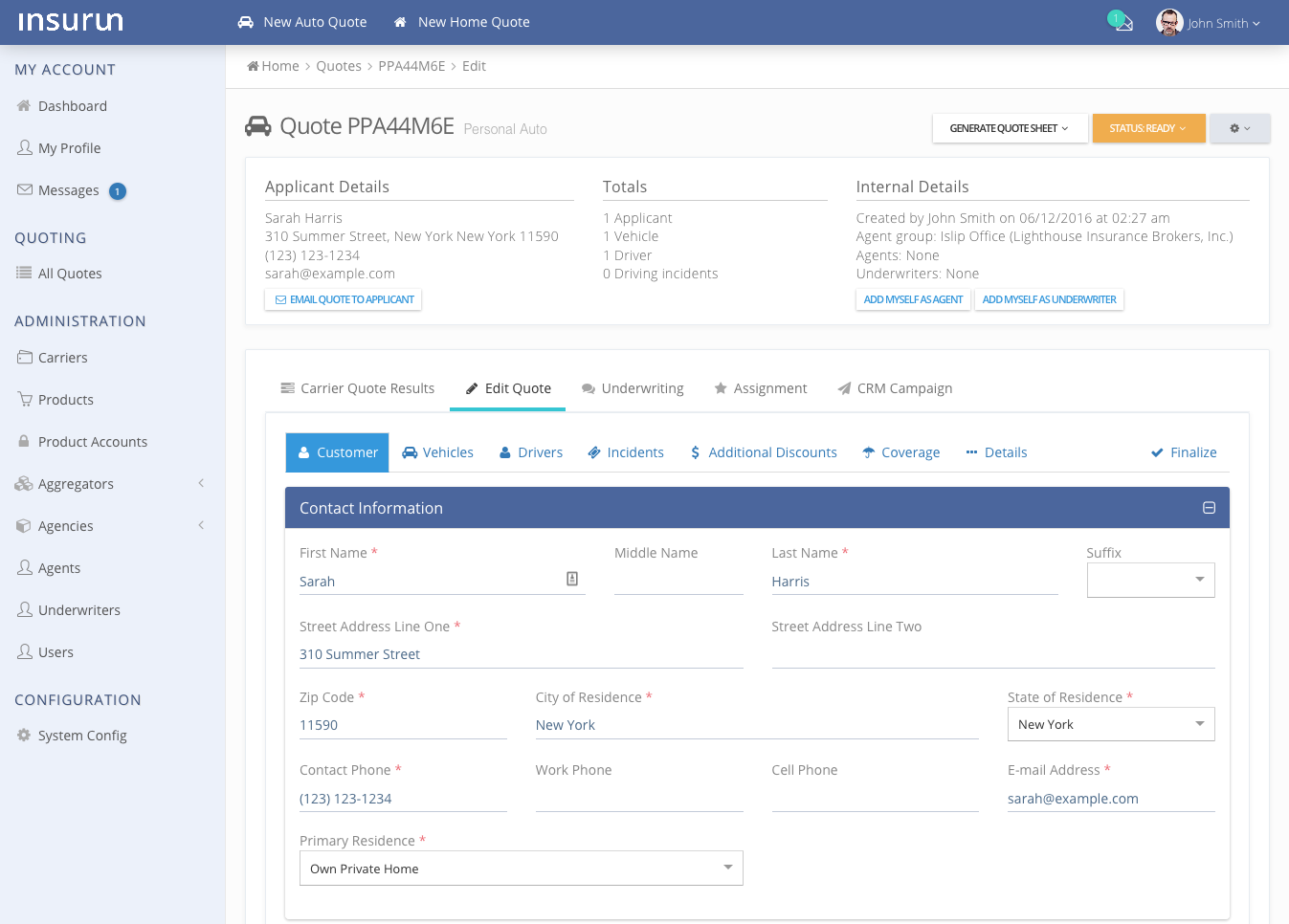
Task: Click the Underwriters person icon
Action: [x=25, y=609]
